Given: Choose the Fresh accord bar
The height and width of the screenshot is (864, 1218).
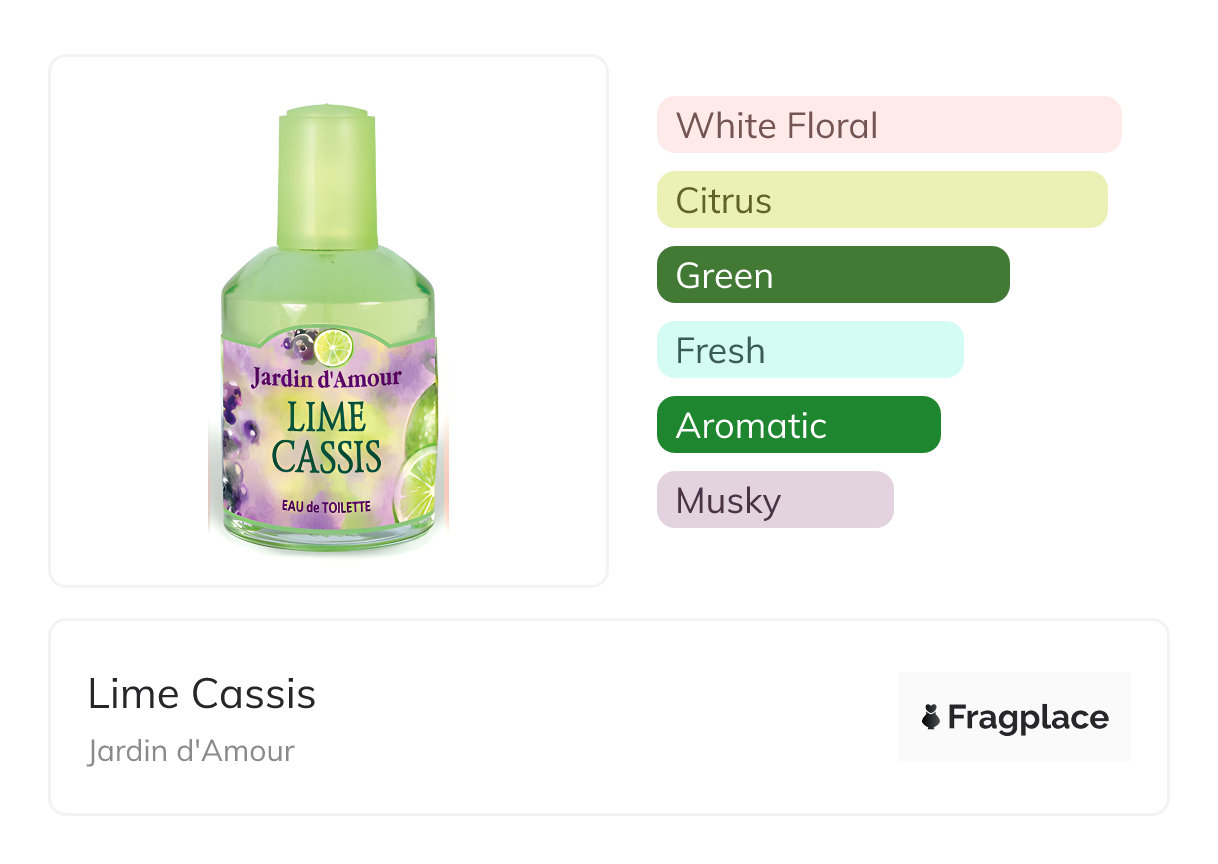Looking at the screenshot, I should [x=809, y=350].
